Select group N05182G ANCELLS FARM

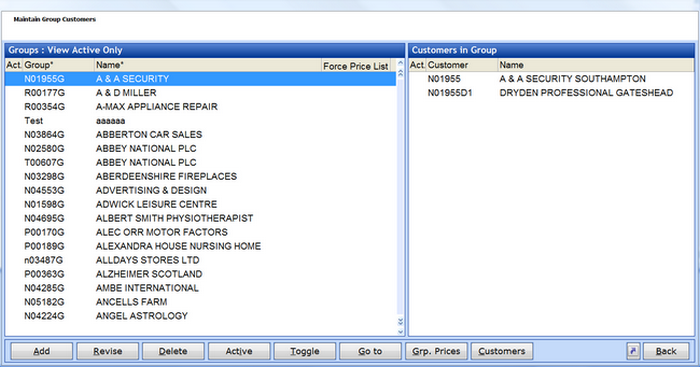[200, 302]
